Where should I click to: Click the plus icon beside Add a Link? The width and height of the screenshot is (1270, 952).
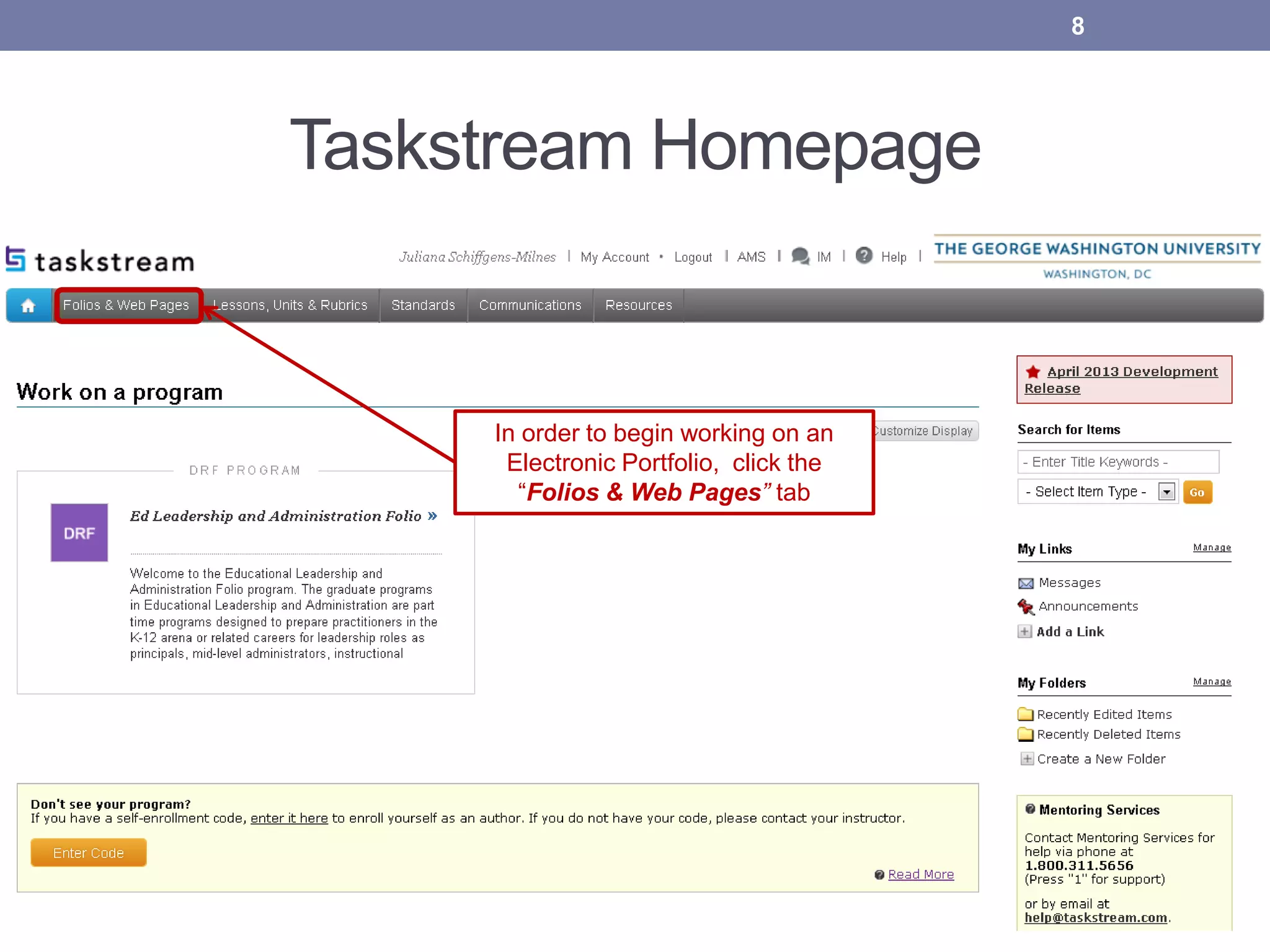point(1025,632)
